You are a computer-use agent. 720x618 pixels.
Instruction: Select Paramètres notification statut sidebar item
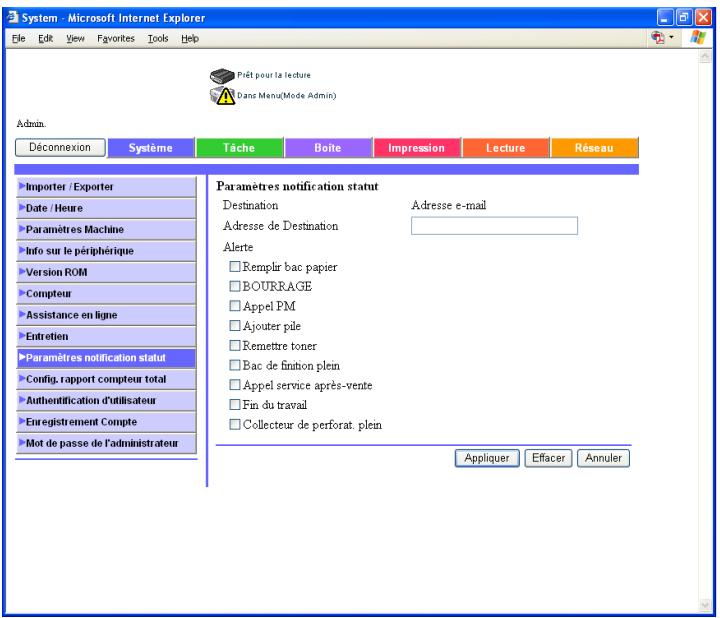point(106,358)
